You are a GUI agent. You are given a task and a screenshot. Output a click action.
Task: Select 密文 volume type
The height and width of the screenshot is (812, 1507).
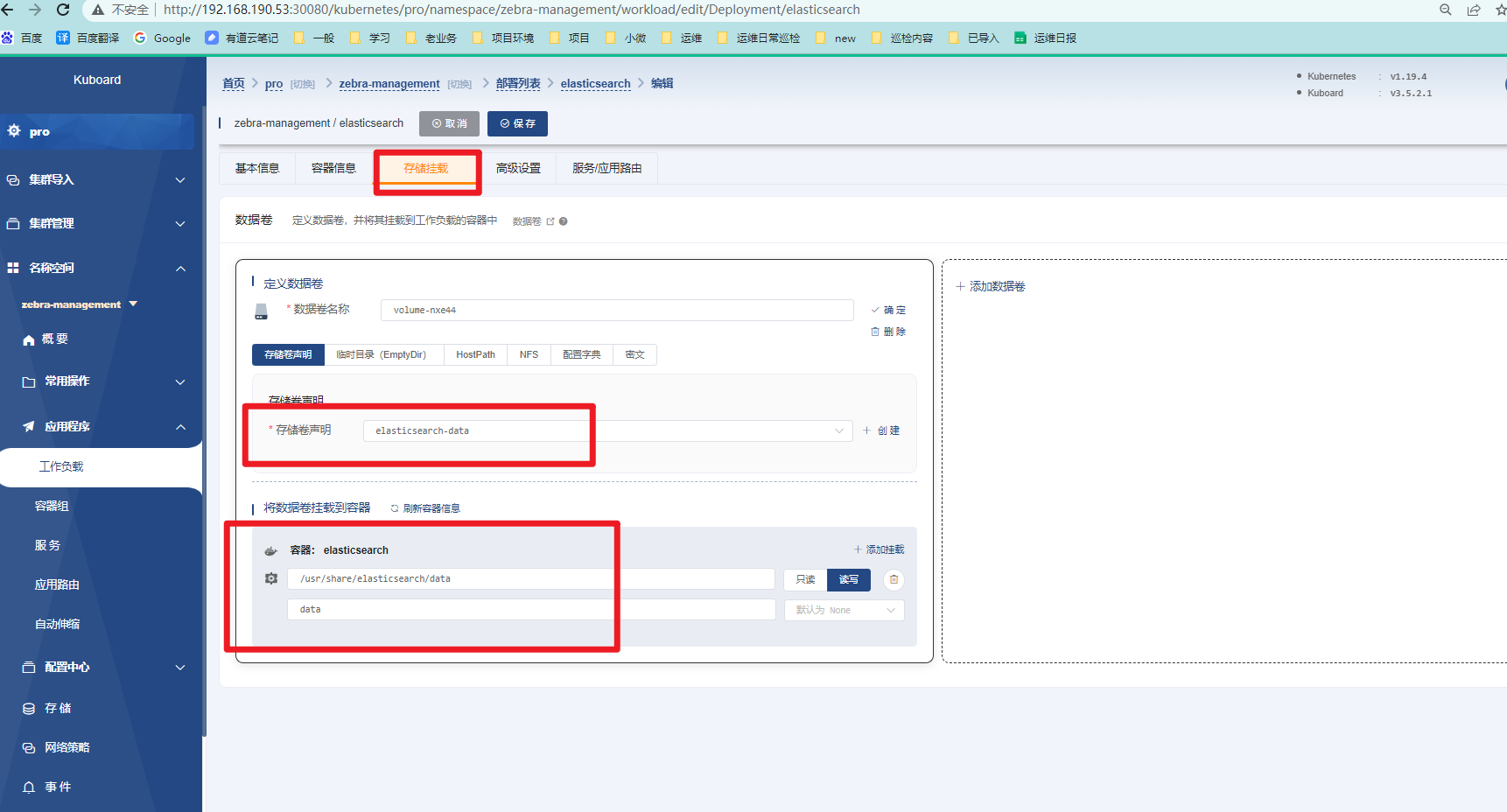click(x=634, y=354)
